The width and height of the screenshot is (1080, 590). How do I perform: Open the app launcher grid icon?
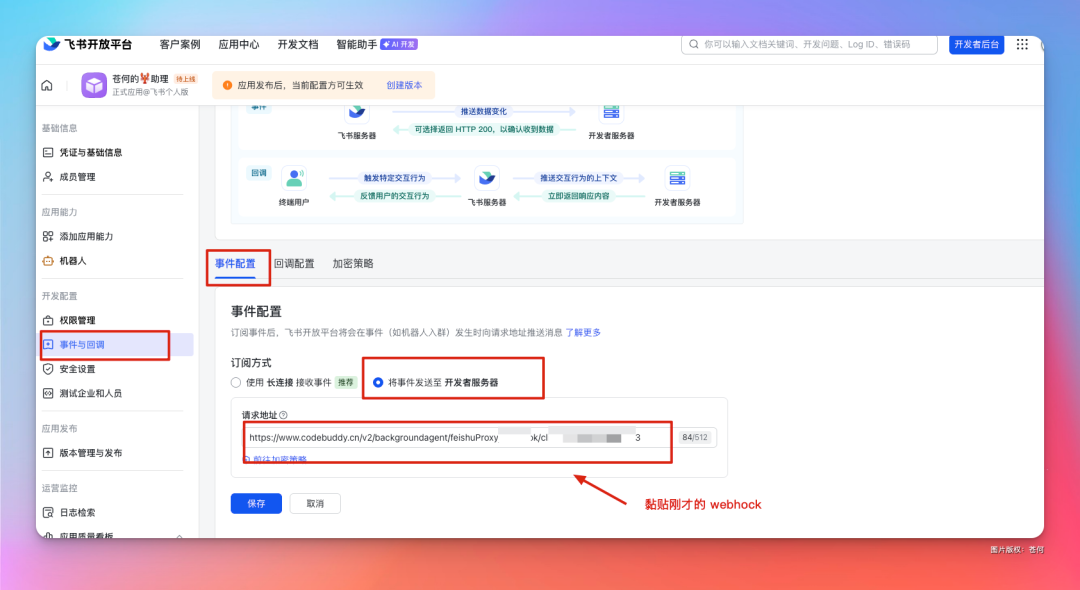tap(1022, 43)
